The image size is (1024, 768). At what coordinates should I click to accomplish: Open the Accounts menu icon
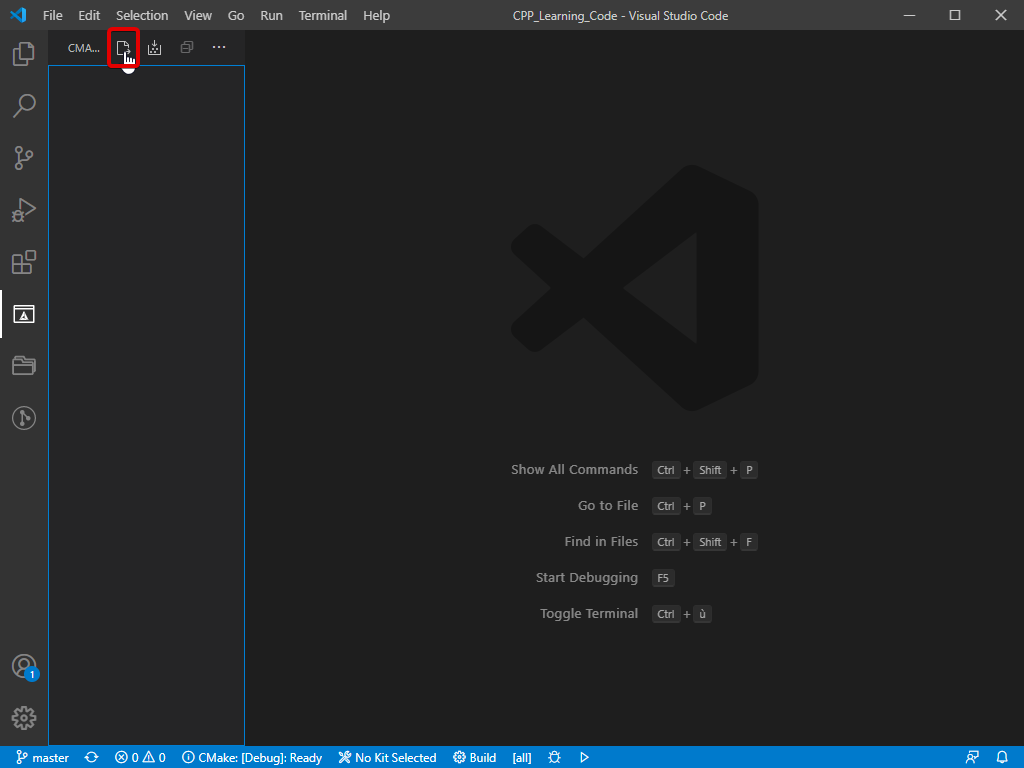pyautogui.click(x=25, y=667)
